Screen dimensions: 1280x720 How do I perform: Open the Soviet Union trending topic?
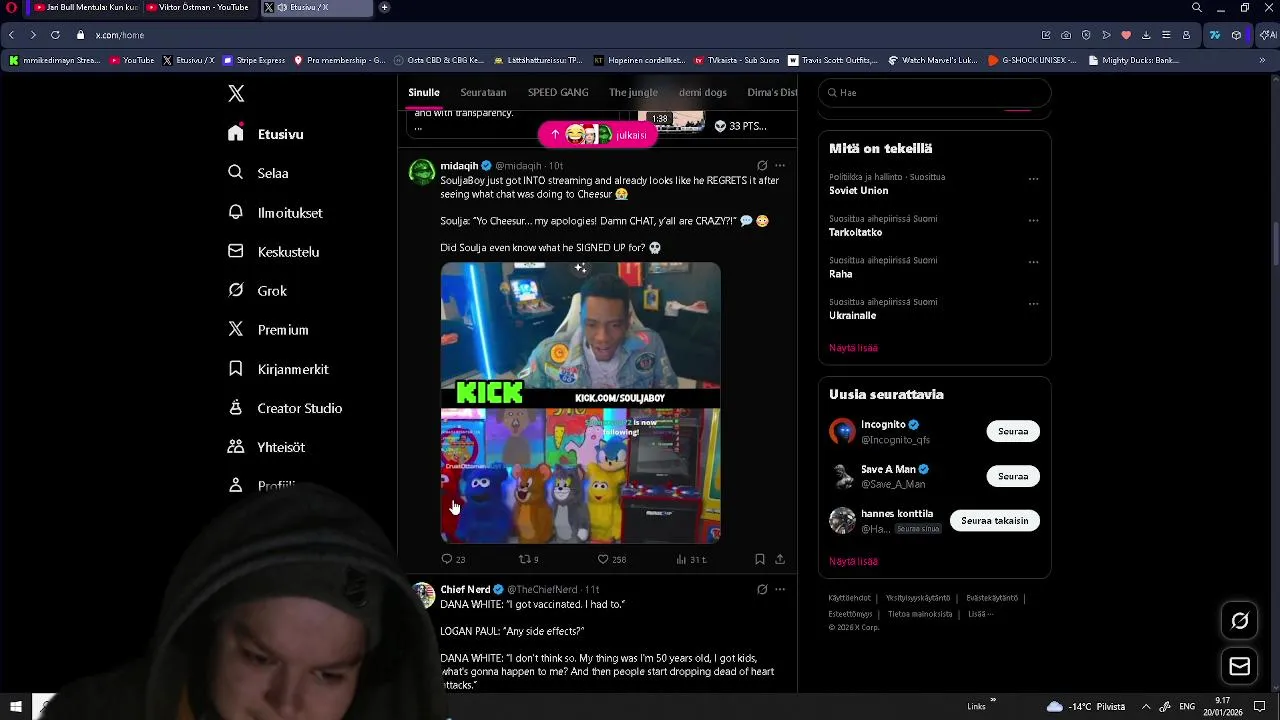coord(858,190)
